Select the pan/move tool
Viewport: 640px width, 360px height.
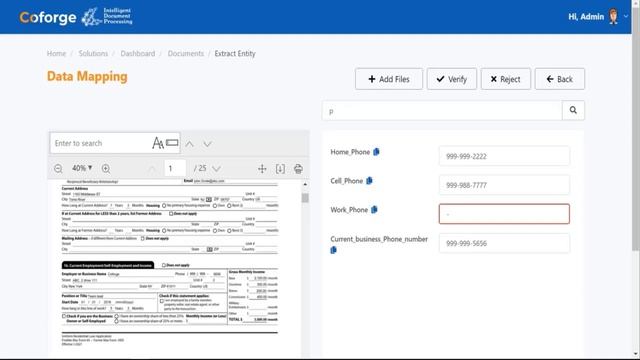coord(262,169)
